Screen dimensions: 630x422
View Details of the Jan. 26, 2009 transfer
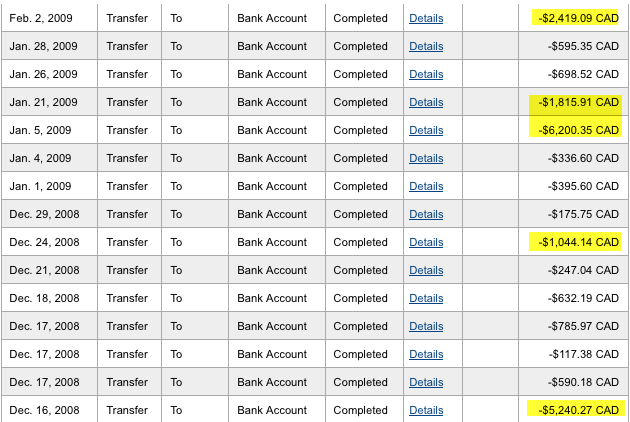click(426, 74)
